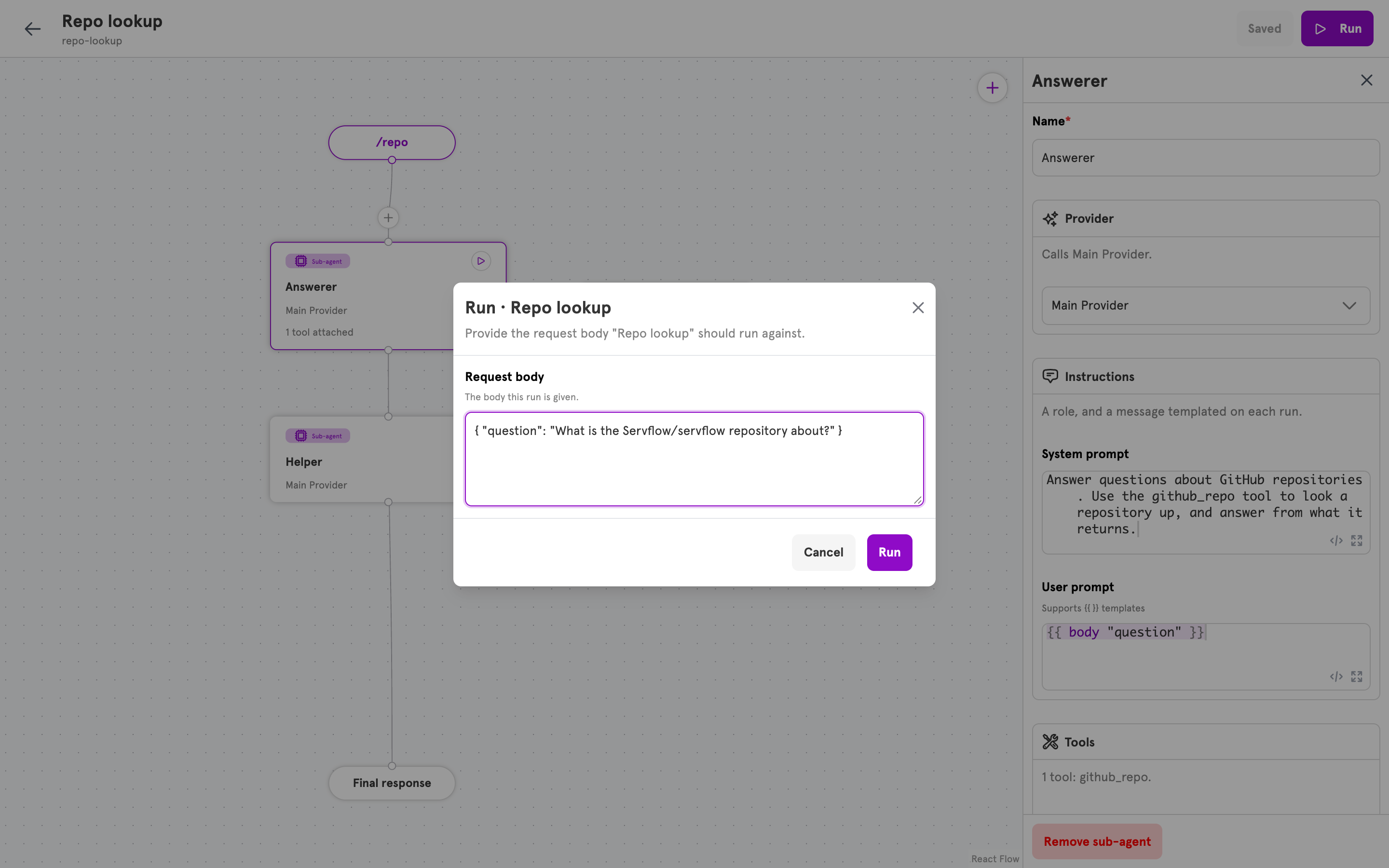1389x868 pixels.
Task: Click into the System prompt editor
Action: [1205, 512]
